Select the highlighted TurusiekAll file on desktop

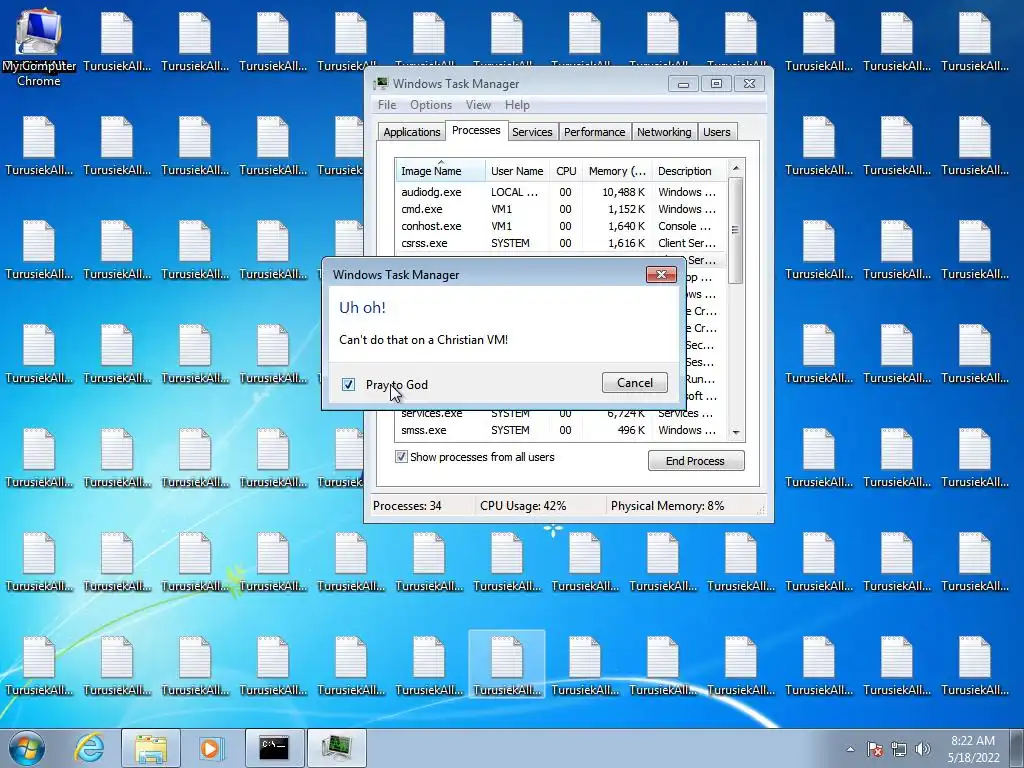point(507,664)
